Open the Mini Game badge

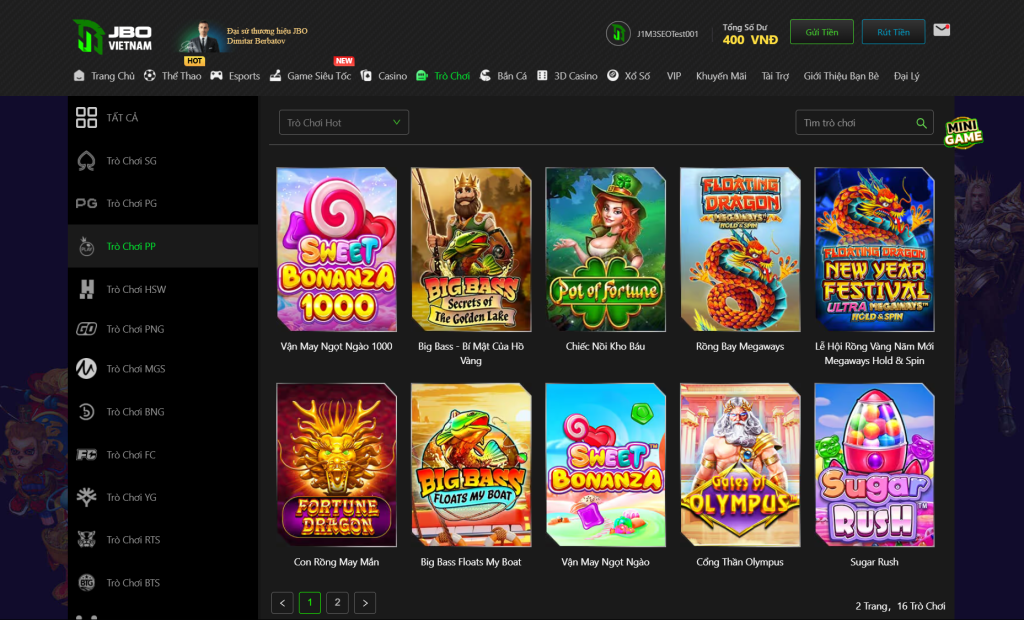click(x=963, y=133)
